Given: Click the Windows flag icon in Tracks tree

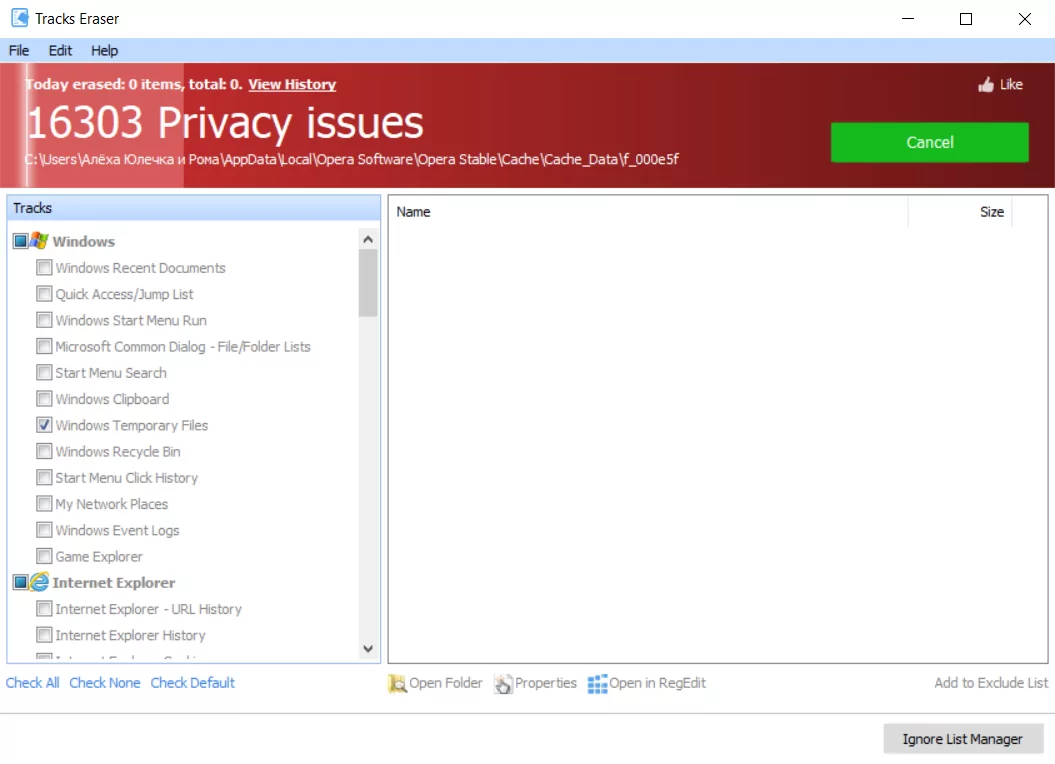Looking at the screenshot, I should (40, 240).
